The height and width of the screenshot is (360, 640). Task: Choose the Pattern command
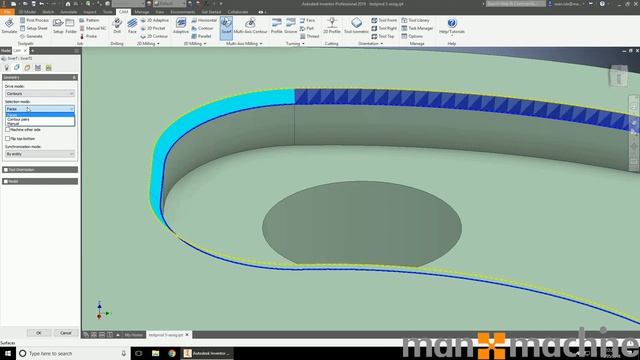89,20
